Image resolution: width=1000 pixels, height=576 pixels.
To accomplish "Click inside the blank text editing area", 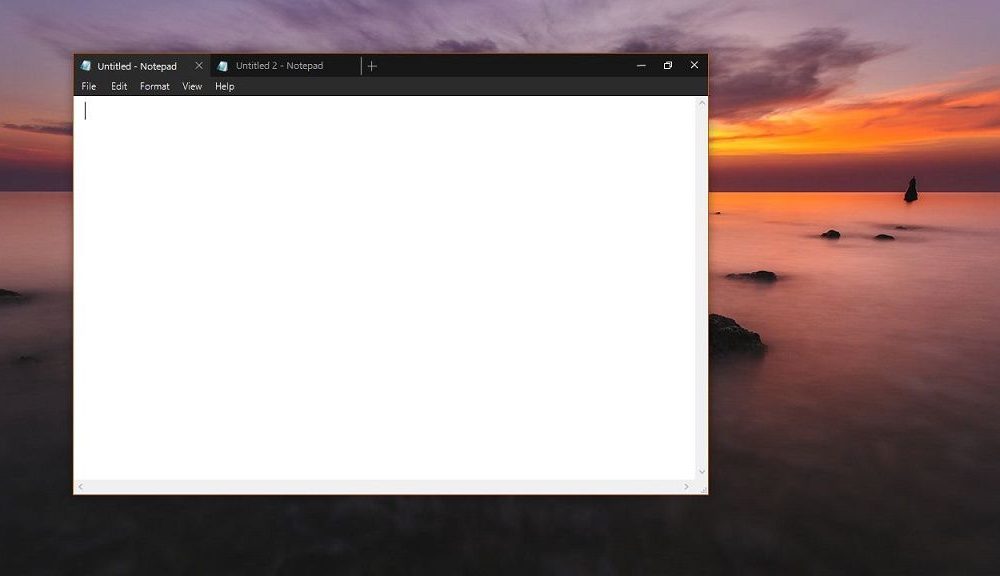I will 385,290.
